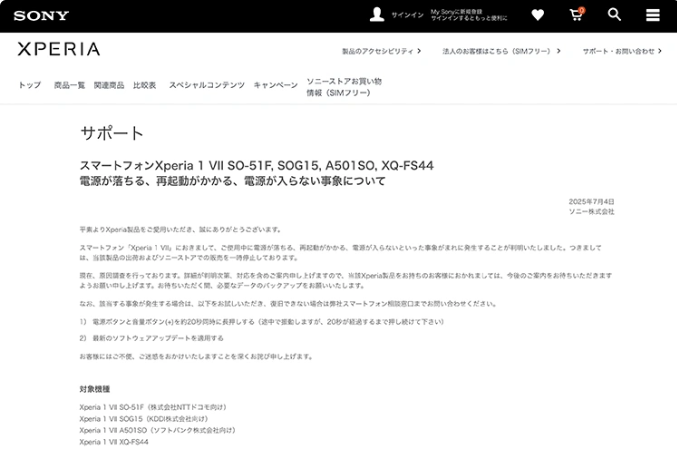Click the サインイン link
This screenshot has width=677, height=456.
coord(407,15)
